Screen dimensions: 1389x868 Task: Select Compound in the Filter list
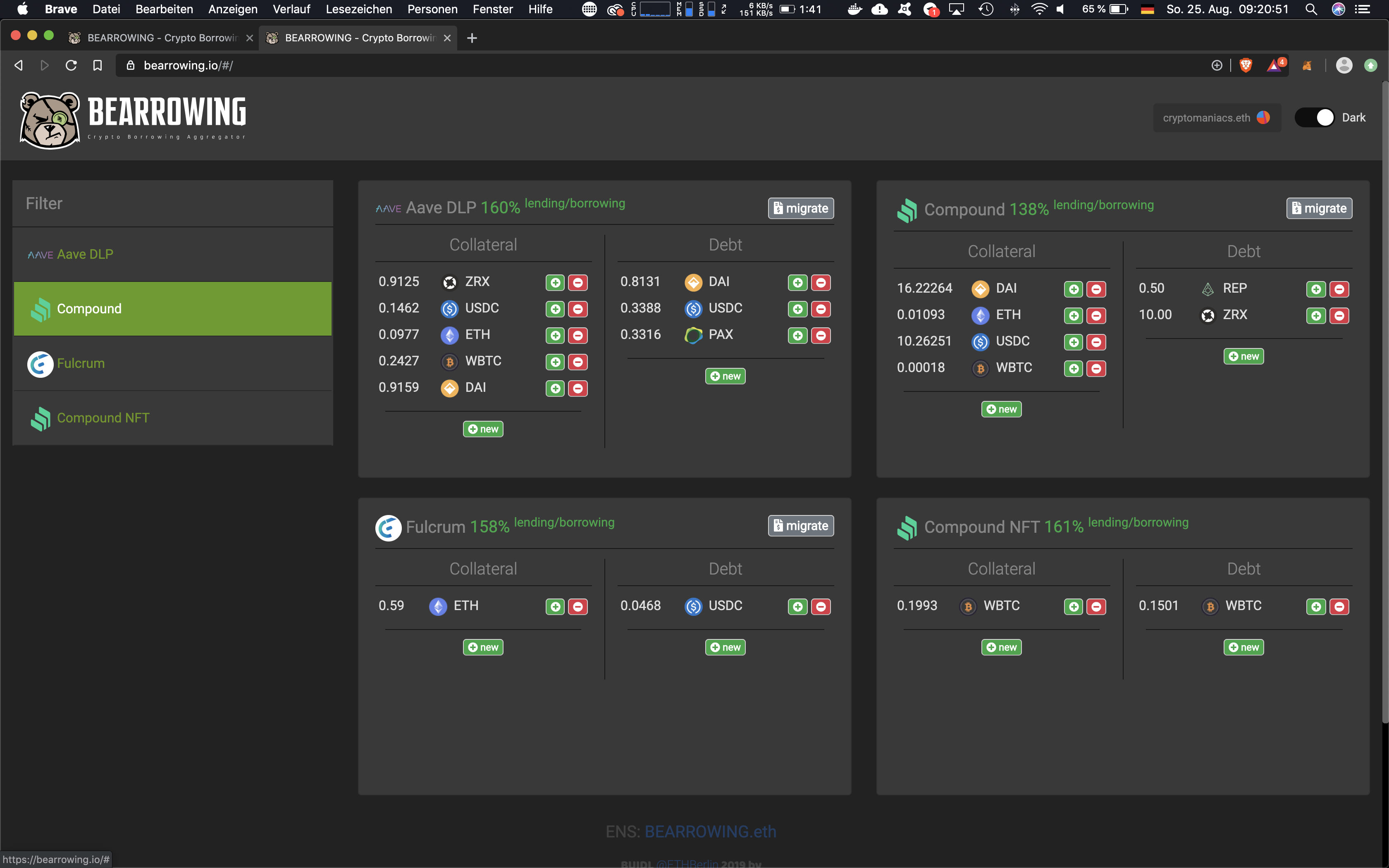tap(172, 309)
